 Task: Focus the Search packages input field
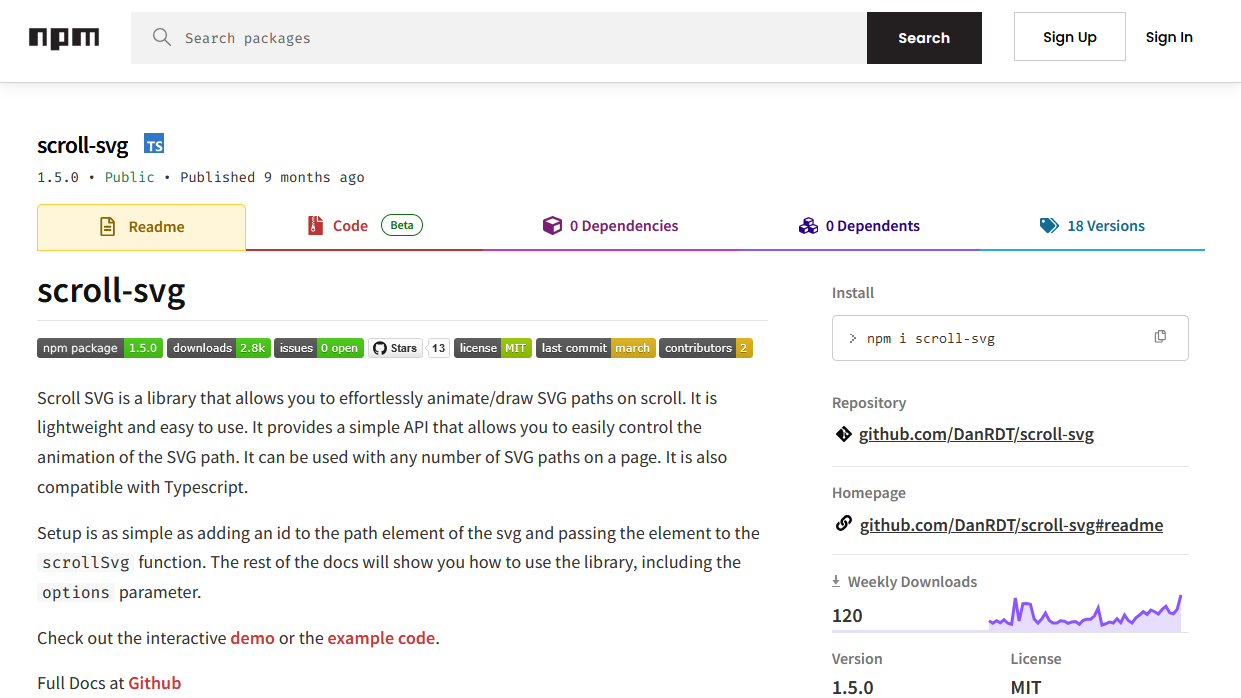coord(499,38)
